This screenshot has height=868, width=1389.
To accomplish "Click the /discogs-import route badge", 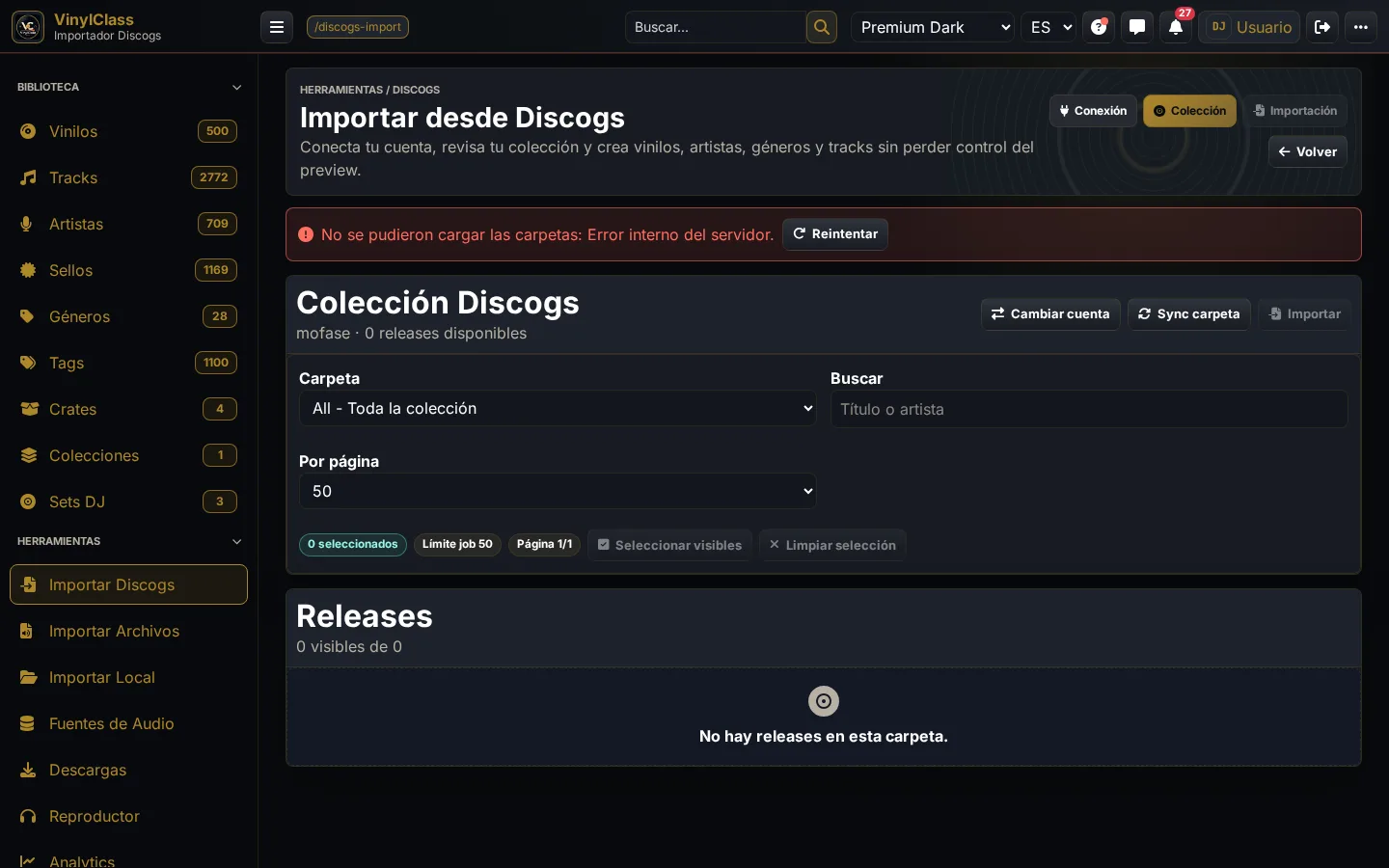I will (358, 27).
